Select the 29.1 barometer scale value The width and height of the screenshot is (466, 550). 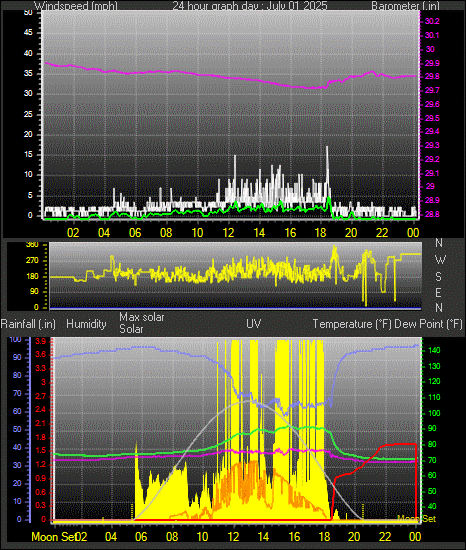(x=432, y=173)
